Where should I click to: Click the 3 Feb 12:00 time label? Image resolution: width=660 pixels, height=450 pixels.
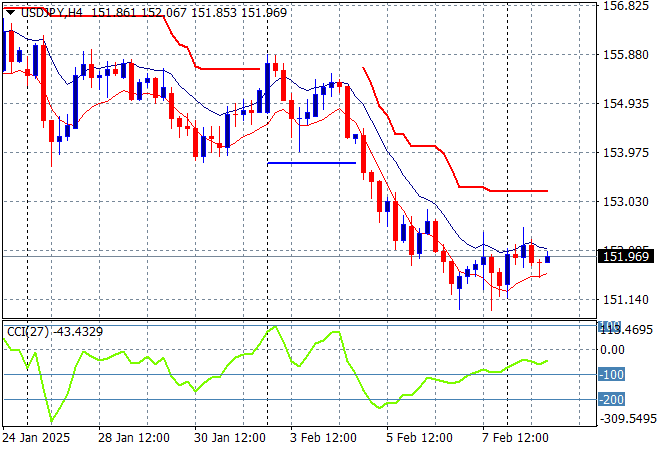[x=324, y=438]
